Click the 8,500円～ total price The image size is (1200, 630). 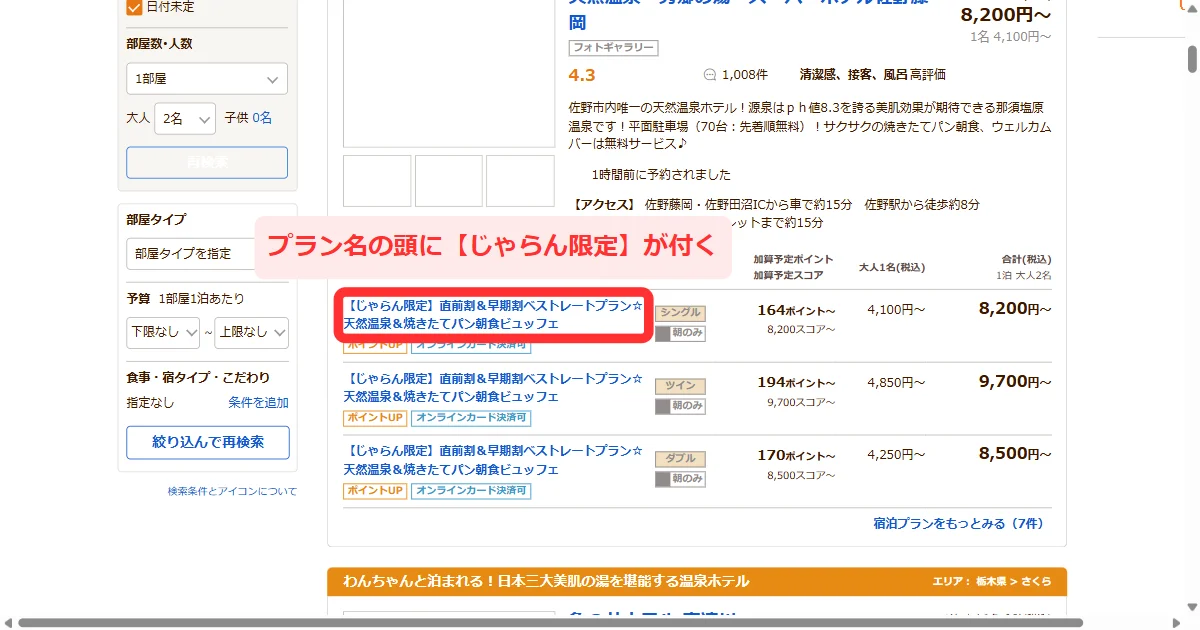coord(1015,454)
